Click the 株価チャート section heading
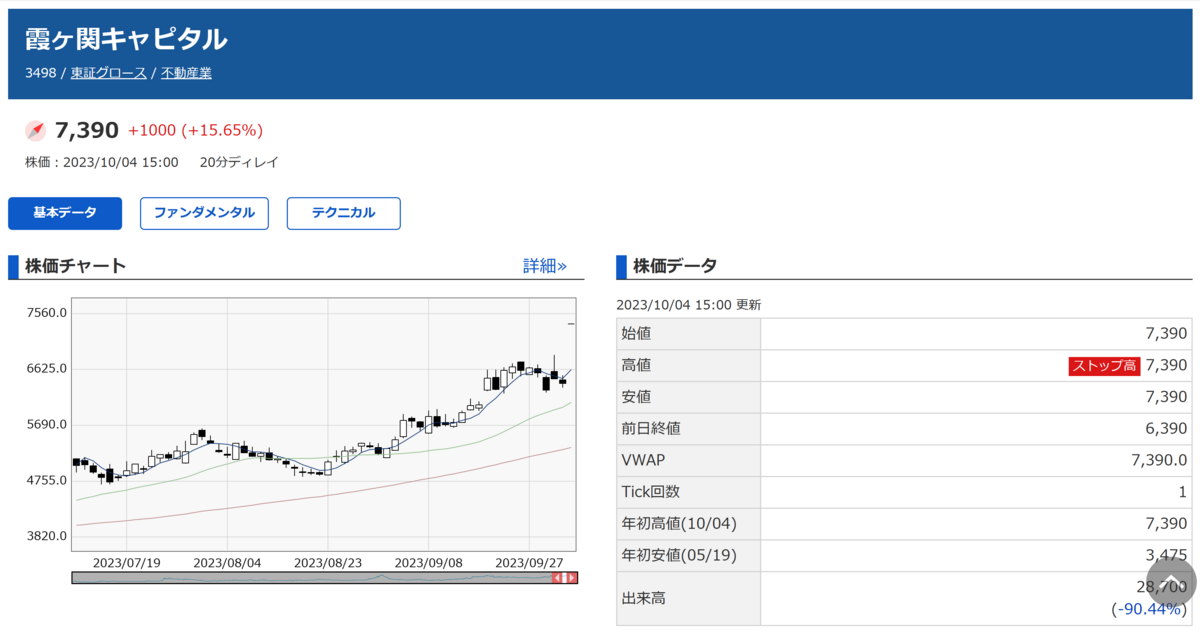This screenshot has height=632, width=1200. pos(76,266)
